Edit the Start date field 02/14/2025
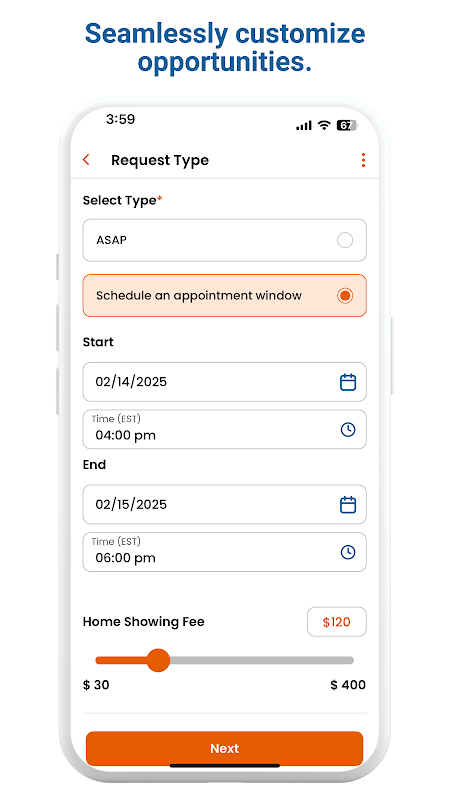 (224, 382)
